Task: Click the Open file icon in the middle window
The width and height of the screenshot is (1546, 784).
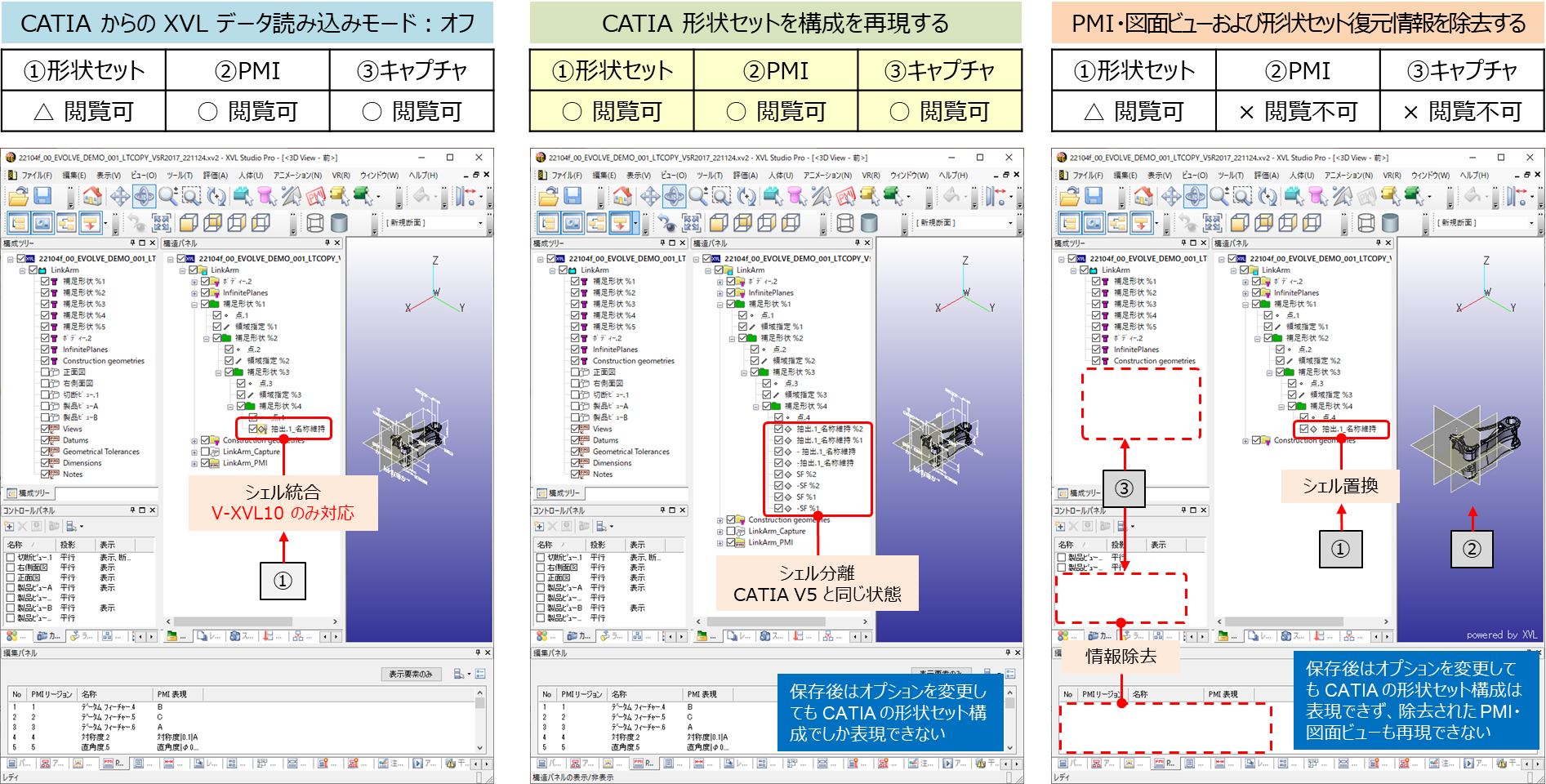Action: (548, 196)
